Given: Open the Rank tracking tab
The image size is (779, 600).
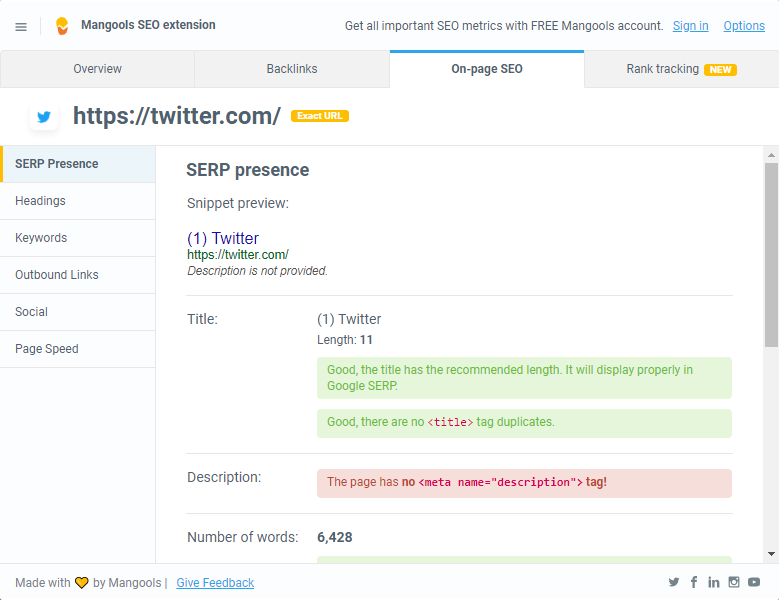Looking at the screenshot, I should click(682, 69).
